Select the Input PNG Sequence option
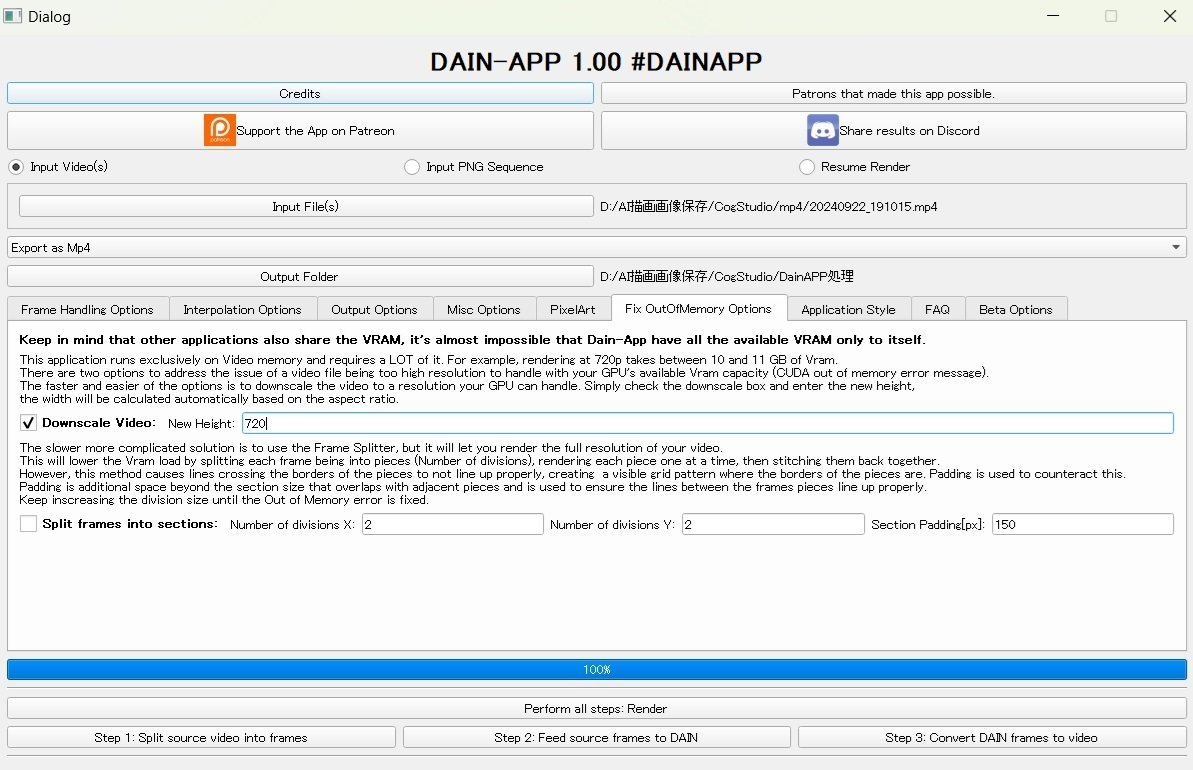 pos(412,167)
